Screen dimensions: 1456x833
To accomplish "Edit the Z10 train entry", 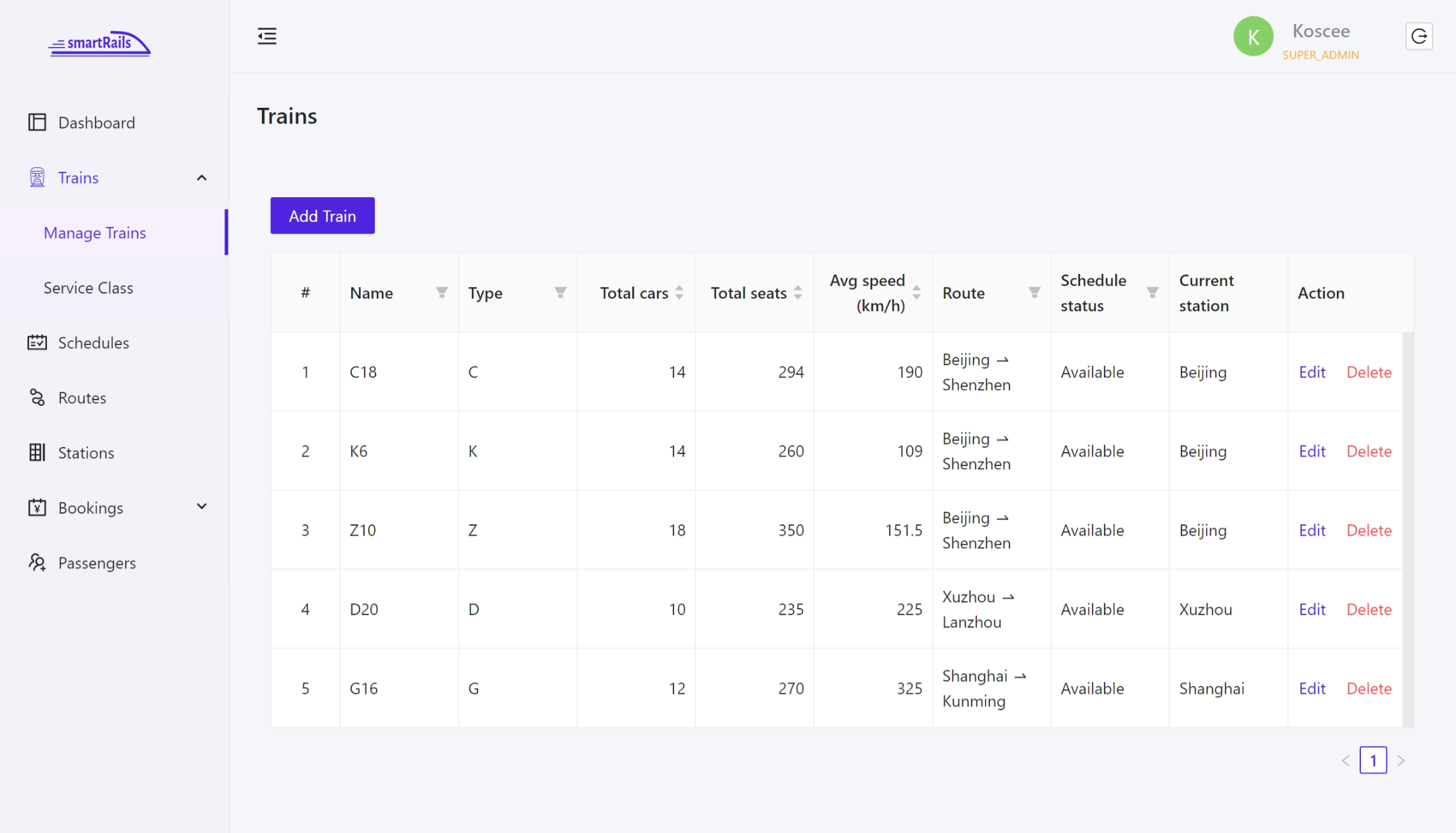I will (x=1311, y=530).
